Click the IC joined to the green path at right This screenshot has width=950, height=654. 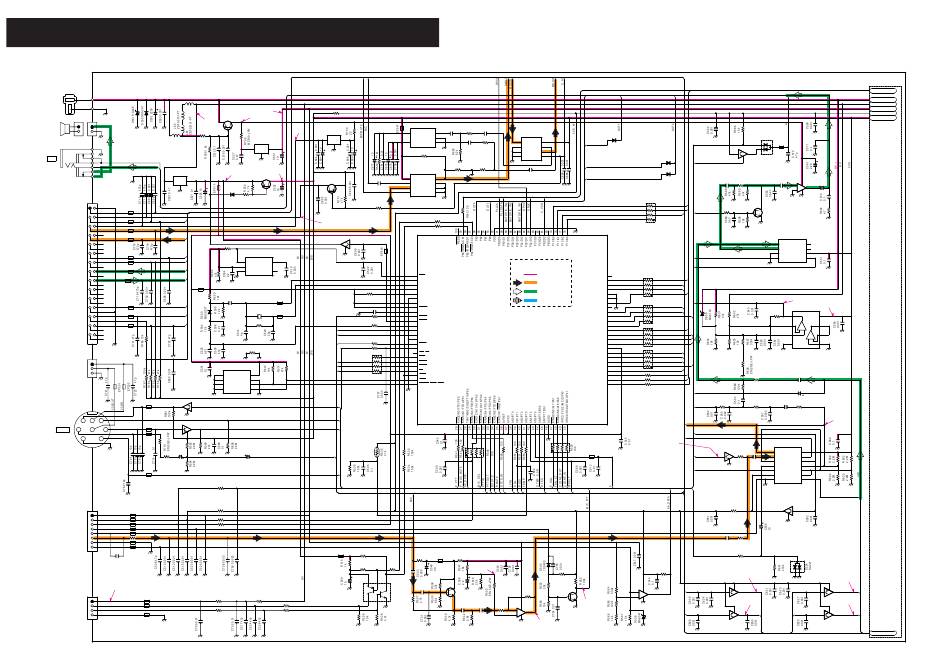pos(792,251)
